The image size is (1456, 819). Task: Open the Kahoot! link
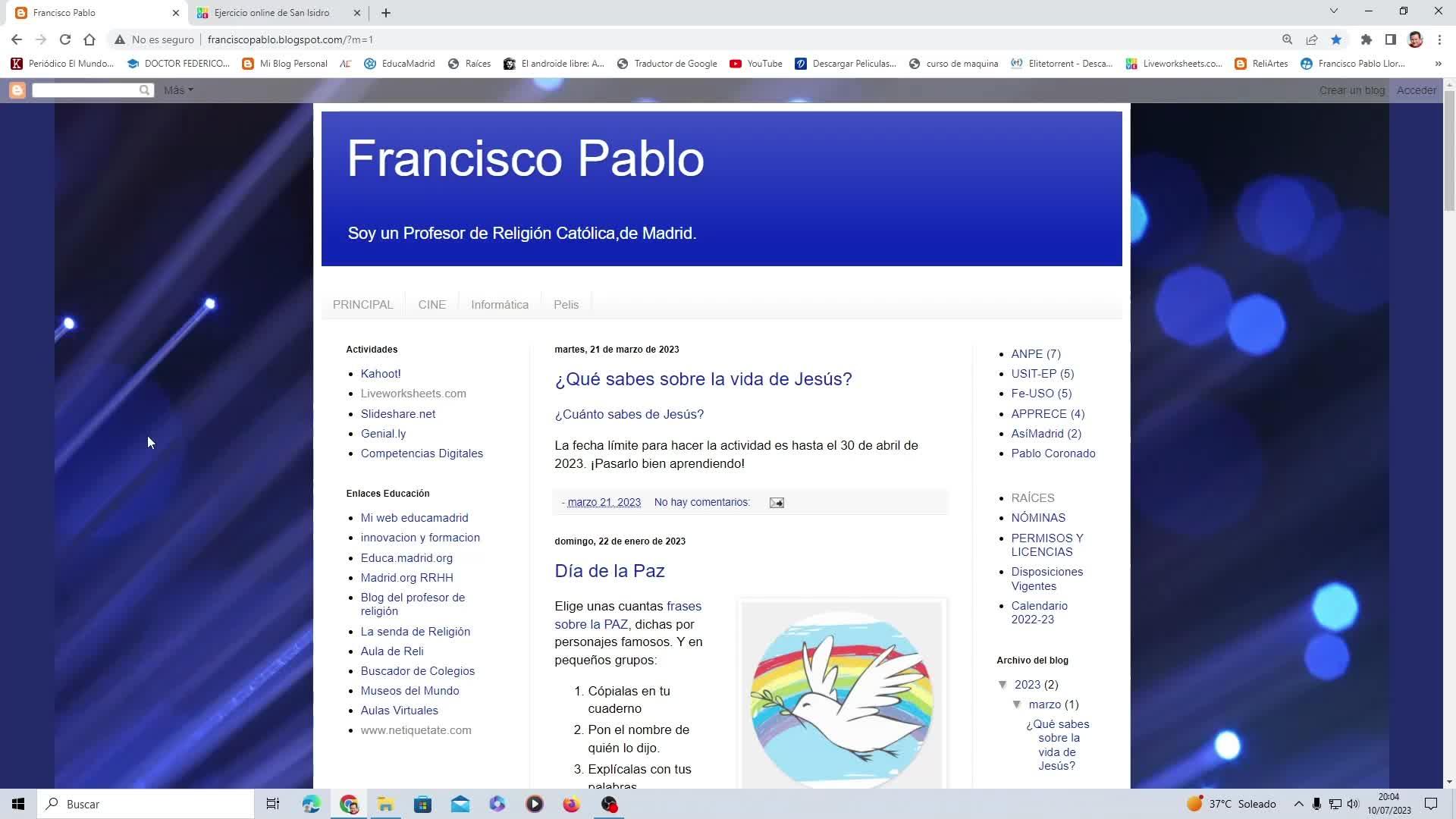381,374
